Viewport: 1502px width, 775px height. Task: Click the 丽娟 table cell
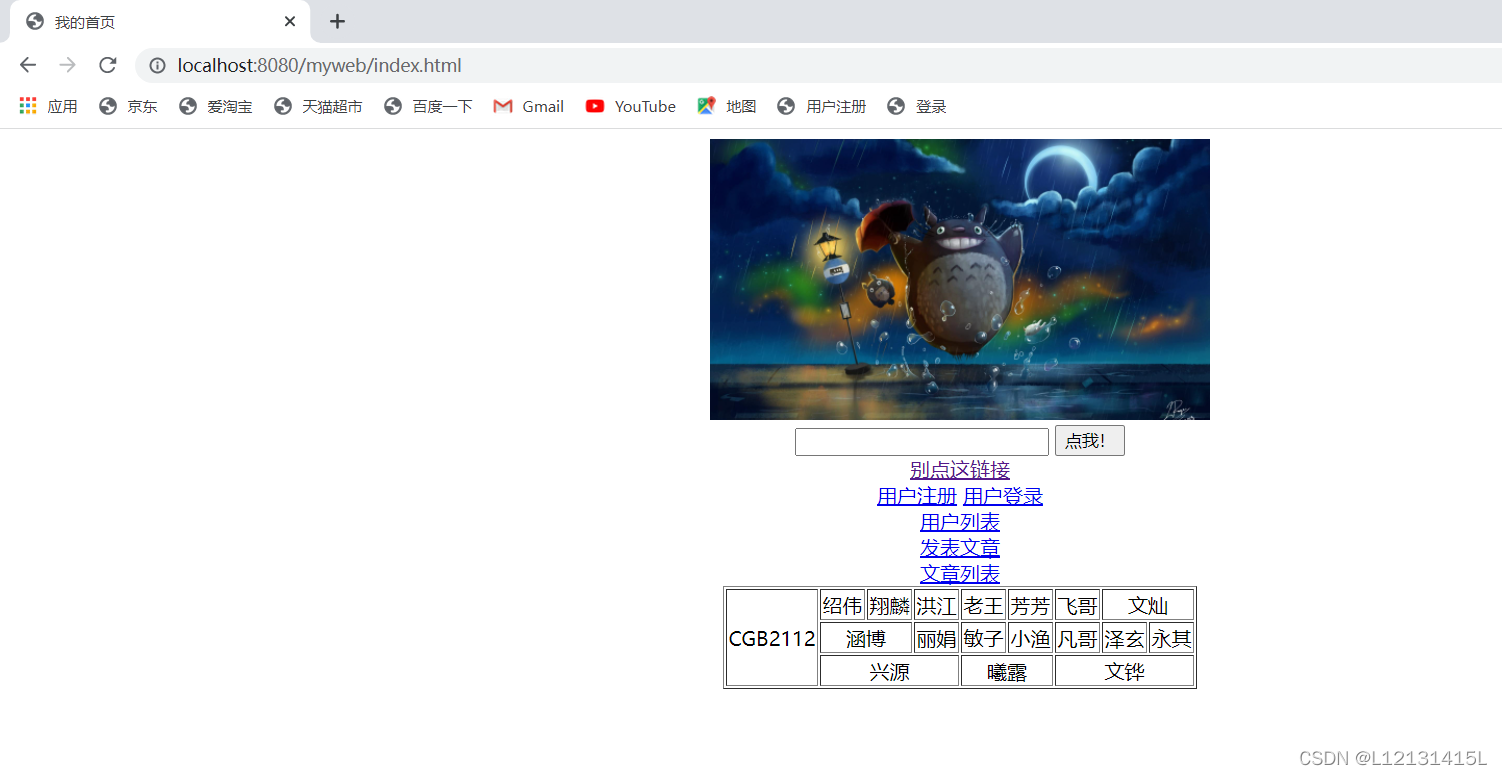coord(936,638)
